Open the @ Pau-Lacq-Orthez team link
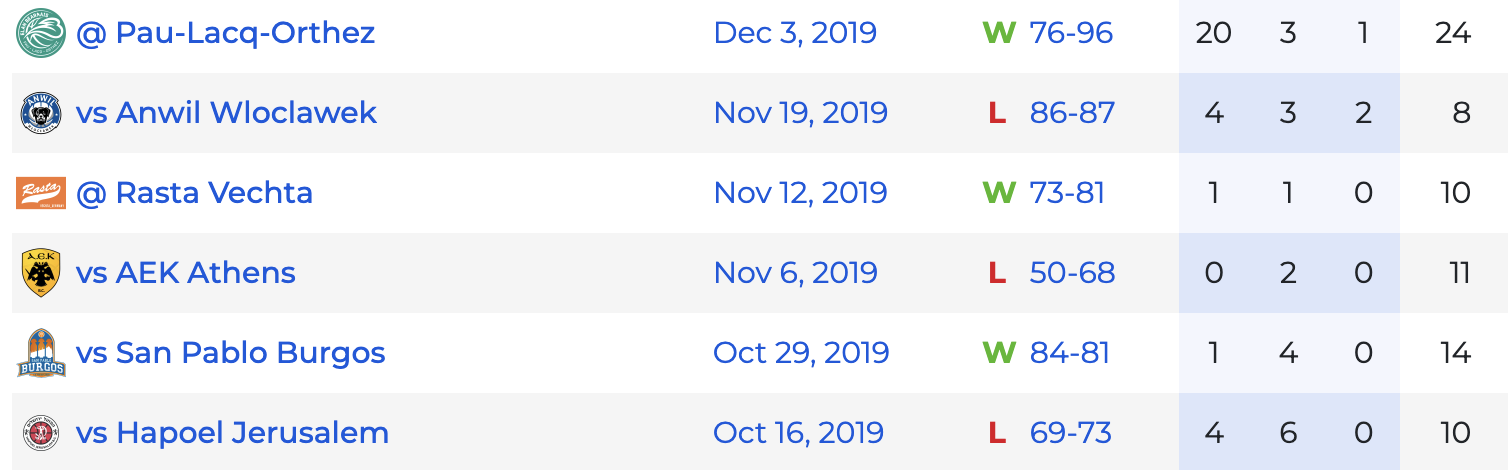Screen dimensions: 1508x470 click(x=225, y=33)
